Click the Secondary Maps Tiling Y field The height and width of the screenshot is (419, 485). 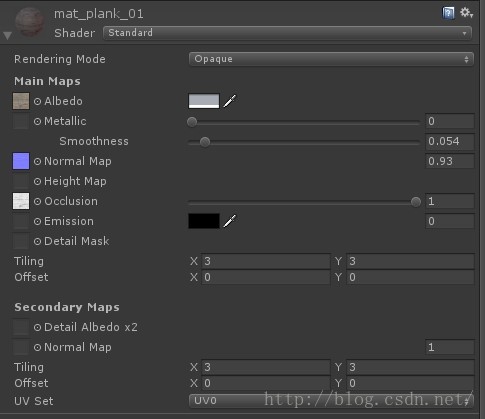point(410,367)
